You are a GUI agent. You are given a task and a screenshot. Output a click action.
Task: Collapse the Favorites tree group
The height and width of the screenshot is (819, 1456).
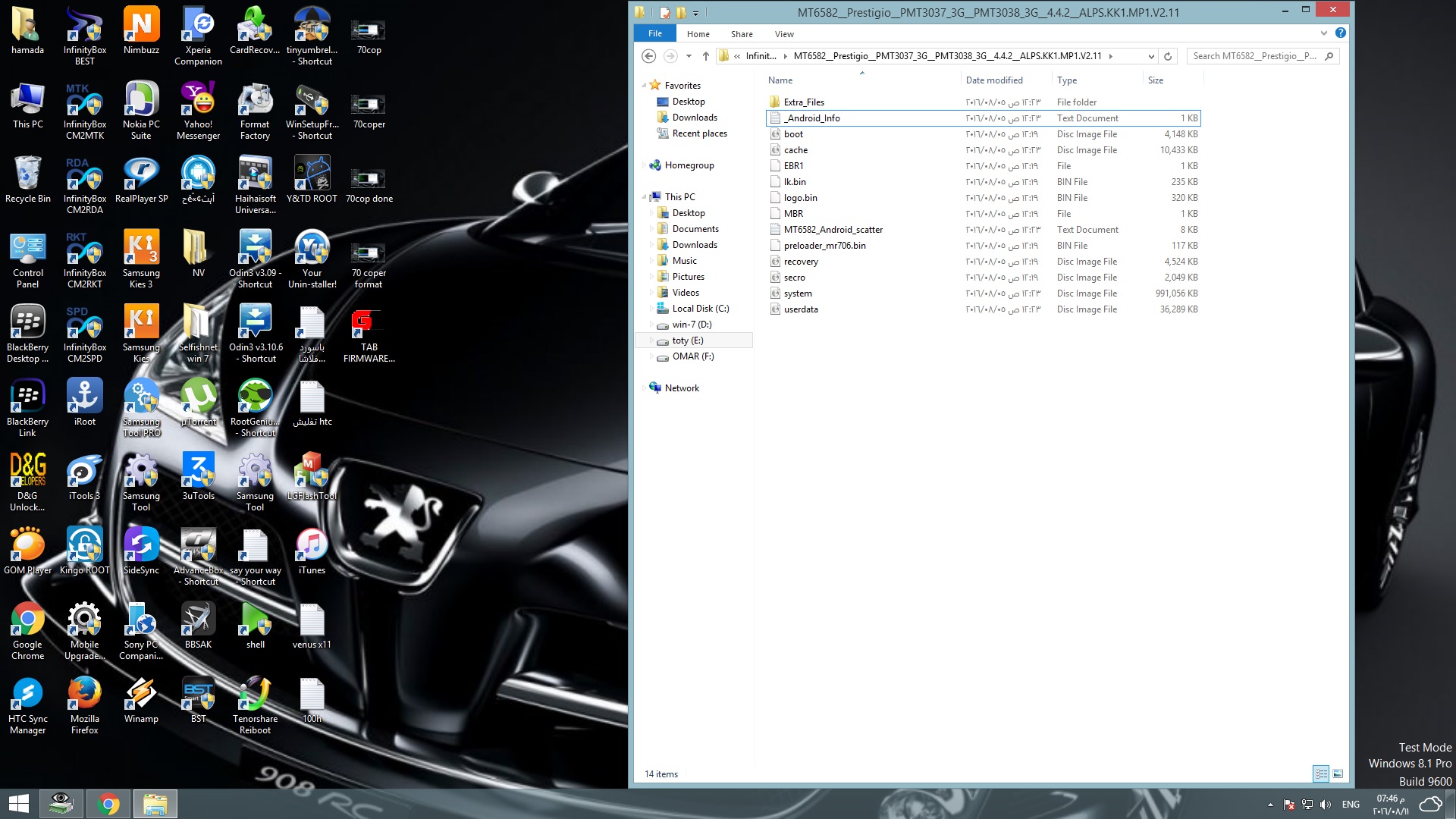tap(644, 86)
